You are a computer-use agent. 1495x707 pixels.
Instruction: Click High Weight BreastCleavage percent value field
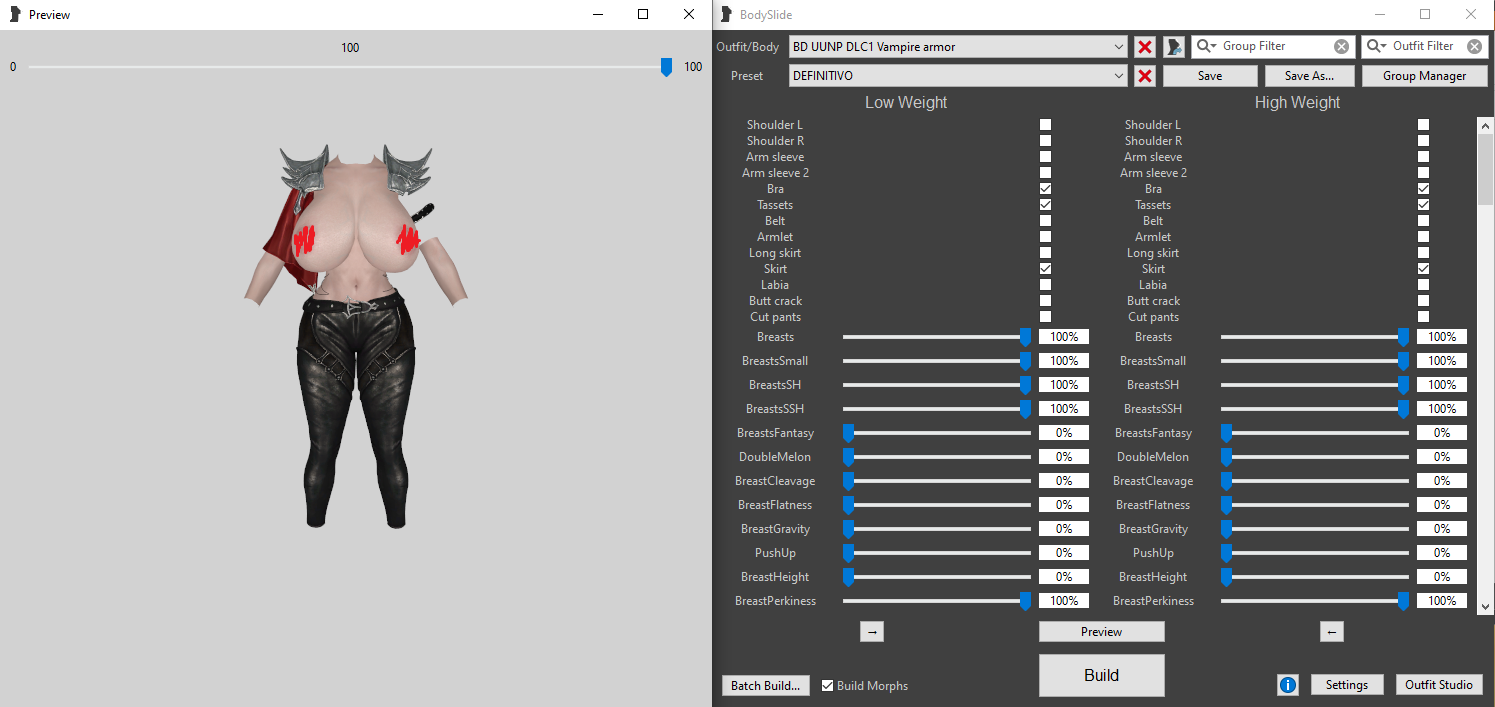(1442, 481)
